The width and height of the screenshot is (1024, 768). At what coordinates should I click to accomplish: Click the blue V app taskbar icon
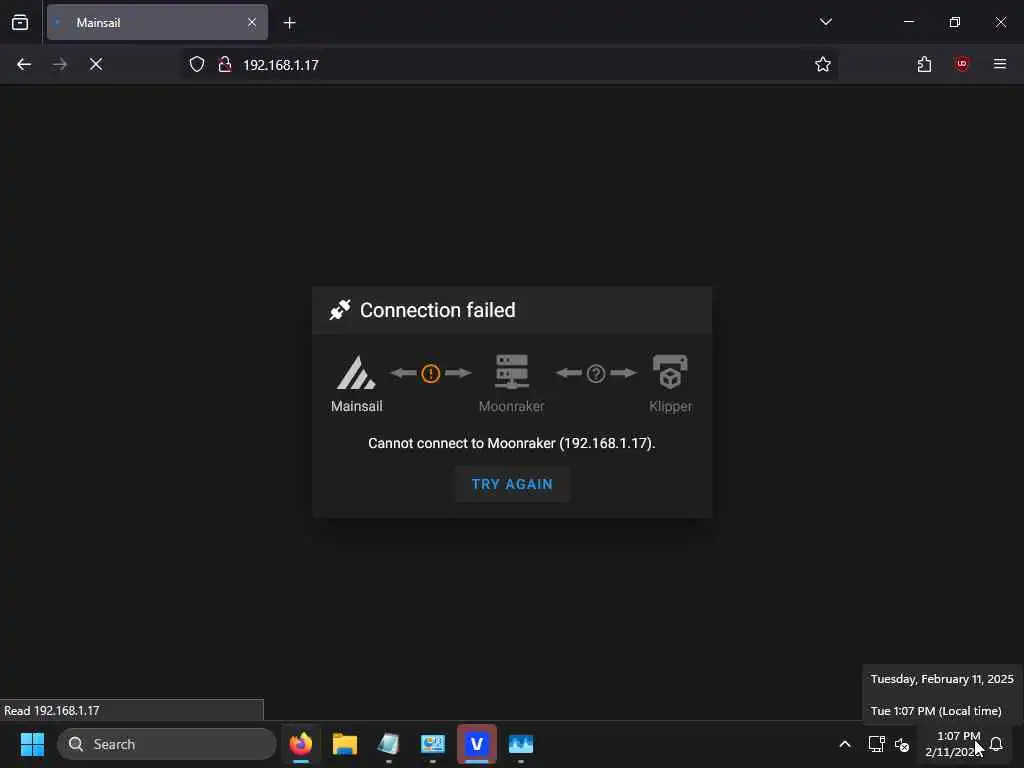(x=477, y=744)
